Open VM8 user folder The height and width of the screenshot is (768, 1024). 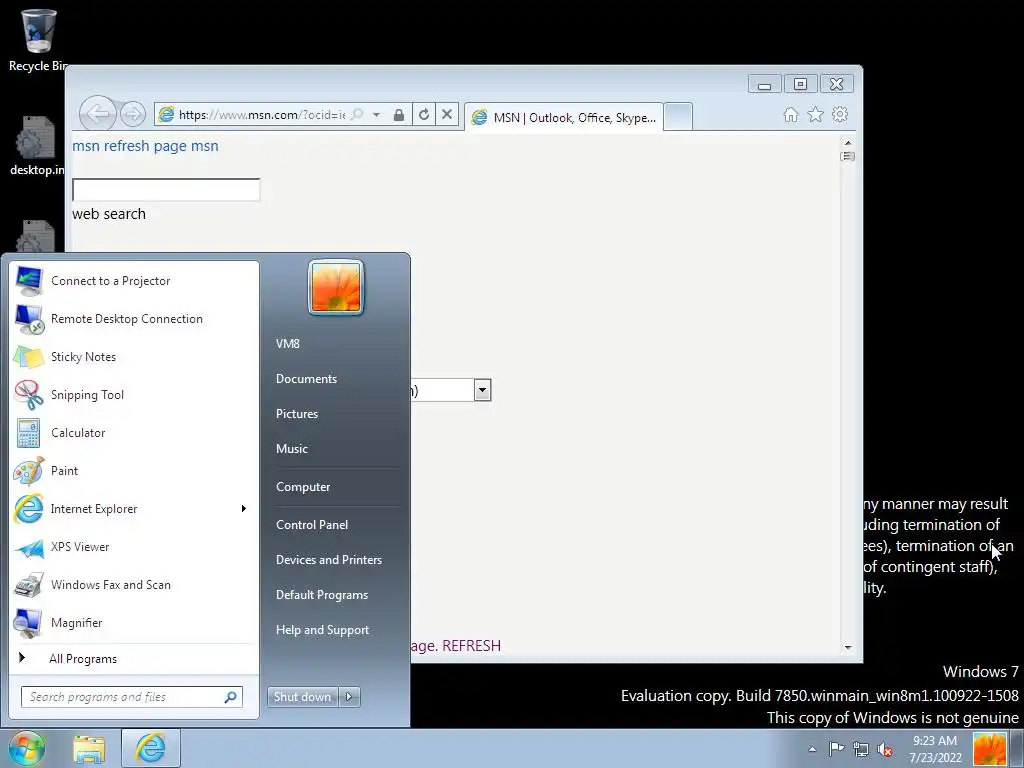[288, 344]
